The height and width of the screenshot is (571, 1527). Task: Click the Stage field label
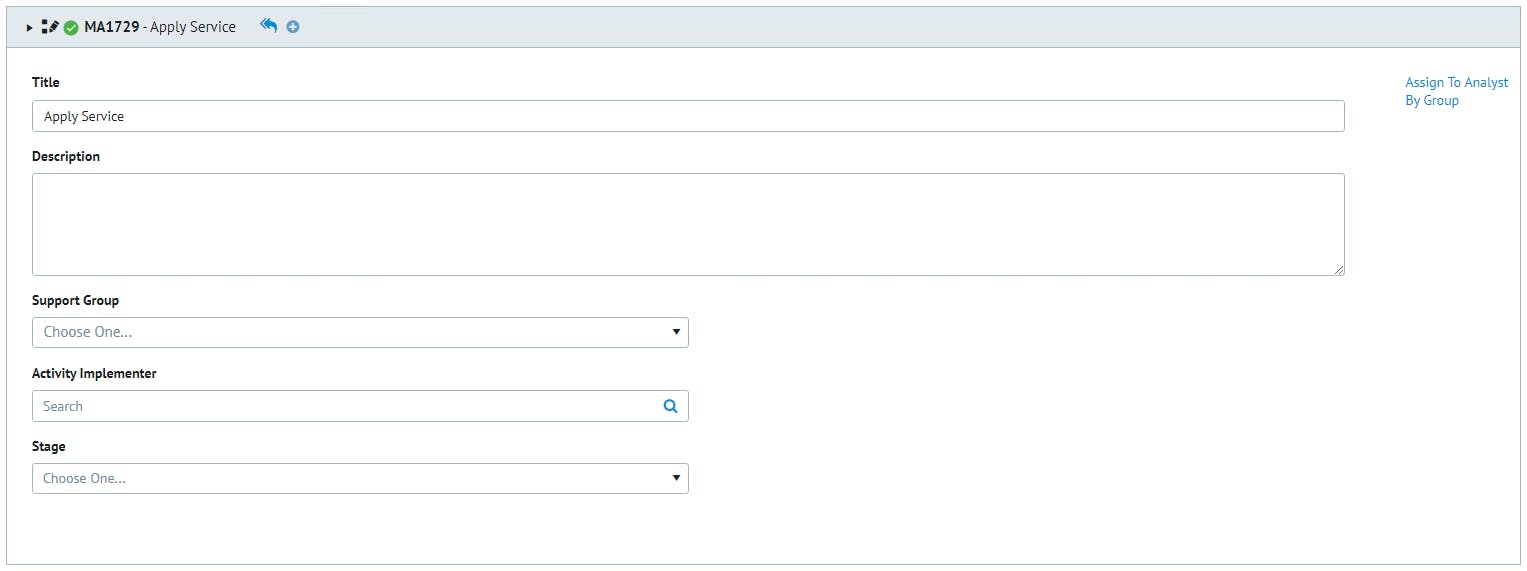point(48,446)
